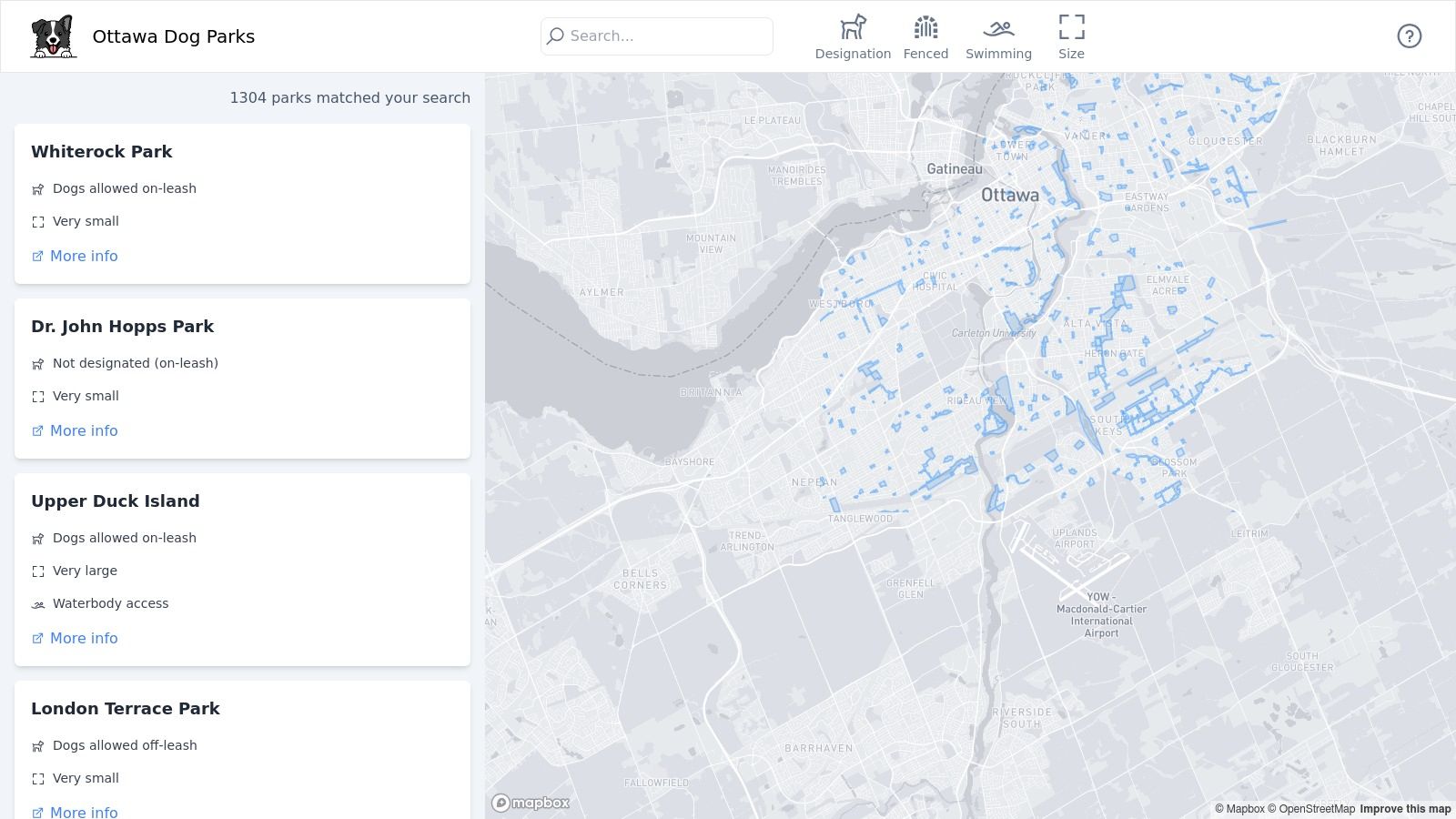This screenshot has height=819, width=1456.
Task: Open the Swimming filter
Action: click(998, 37)
